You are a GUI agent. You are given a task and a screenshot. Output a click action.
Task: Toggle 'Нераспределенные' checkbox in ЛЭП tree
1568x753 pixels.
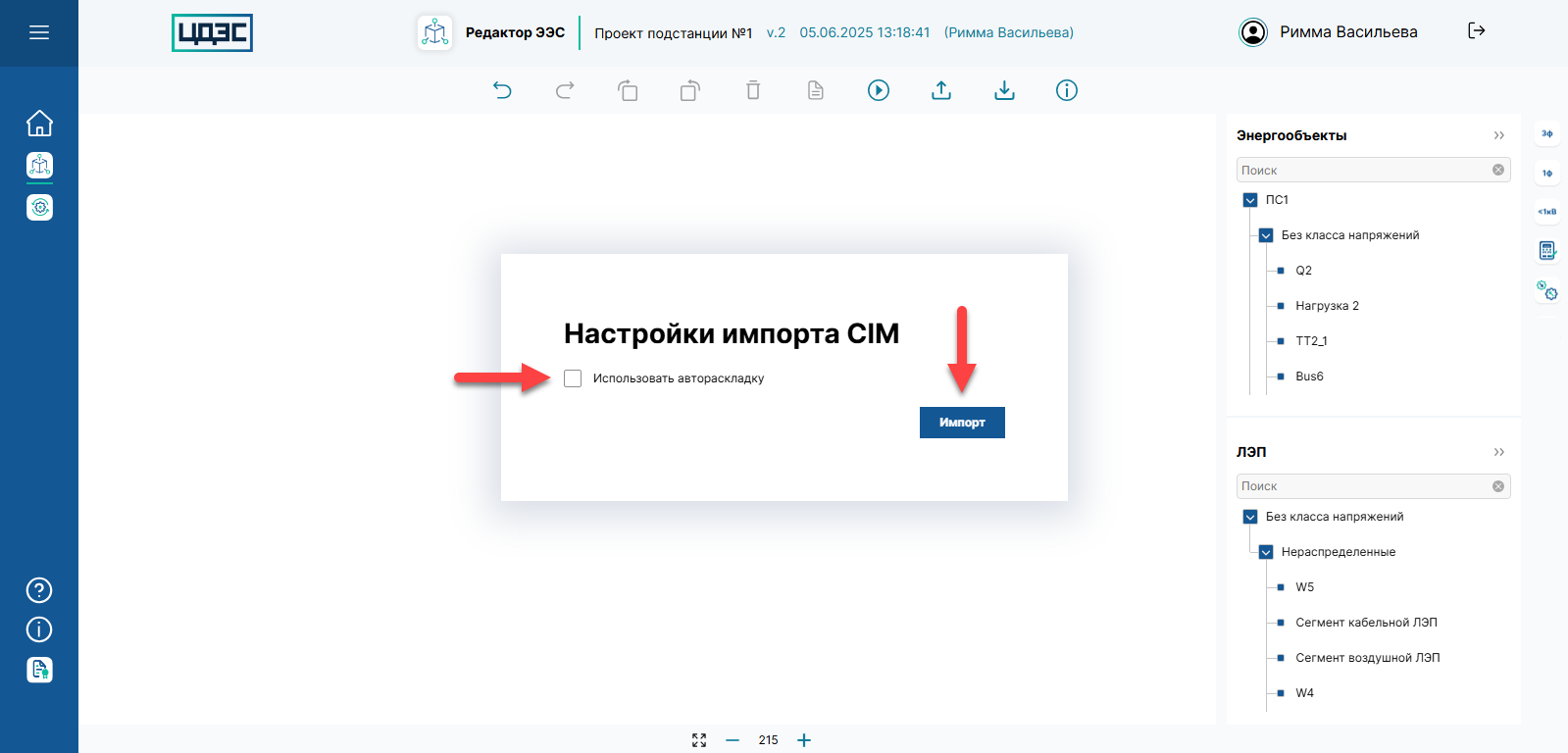[x=1266, y=552]
